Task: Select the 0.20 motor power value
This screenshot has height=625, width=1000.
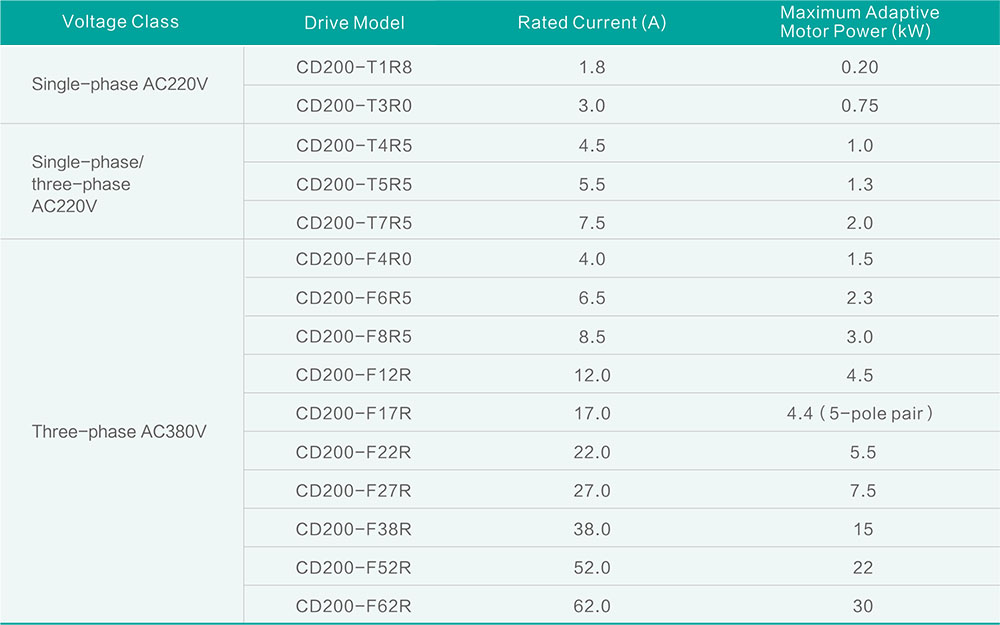Action: click(860, 67)
